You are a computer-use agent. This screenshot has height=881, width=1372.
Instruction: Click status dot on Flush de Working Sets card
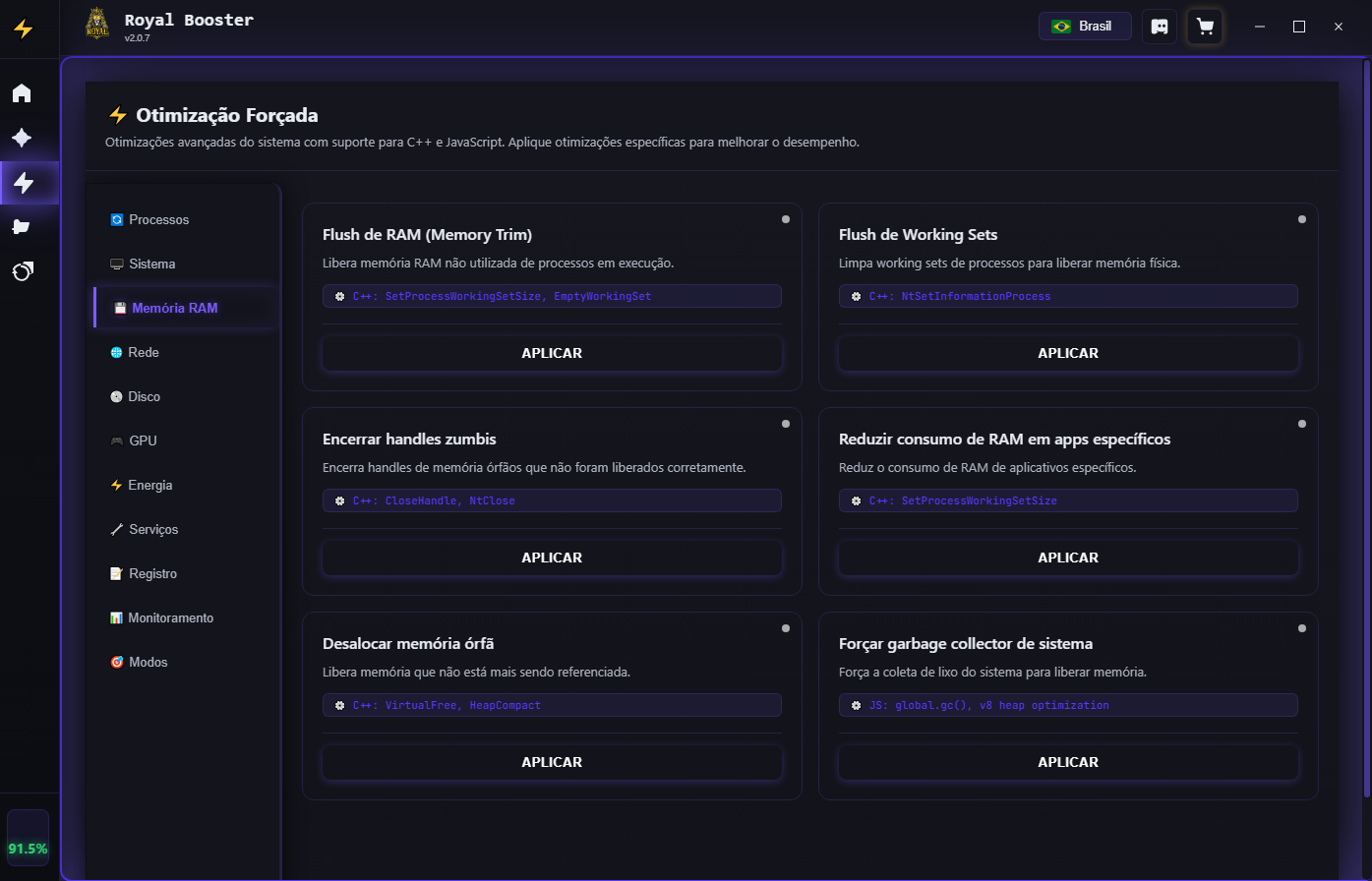tap(1302, 219)
